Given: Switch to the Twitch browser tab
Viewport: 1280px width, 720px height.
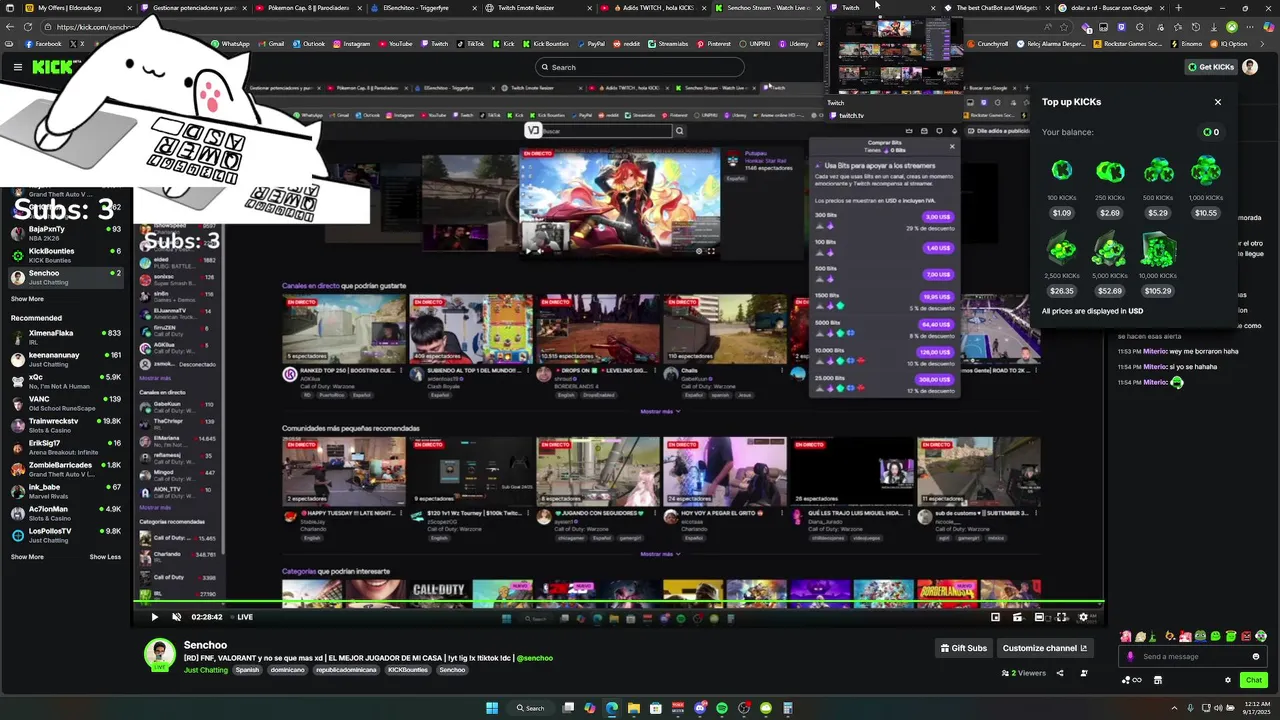Looking at the screenshot, I should pyautogui.click(x=884, y=8).
